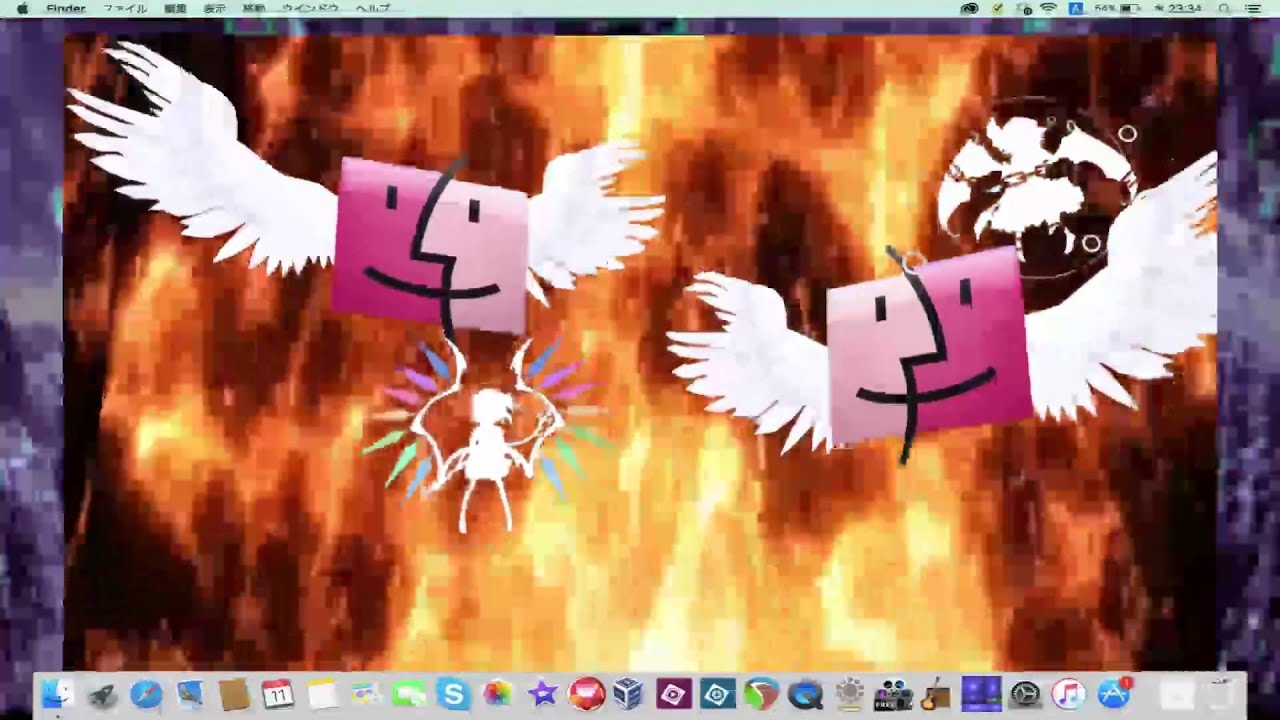Open the magenta Adobe media icon

tap(674, 694)
